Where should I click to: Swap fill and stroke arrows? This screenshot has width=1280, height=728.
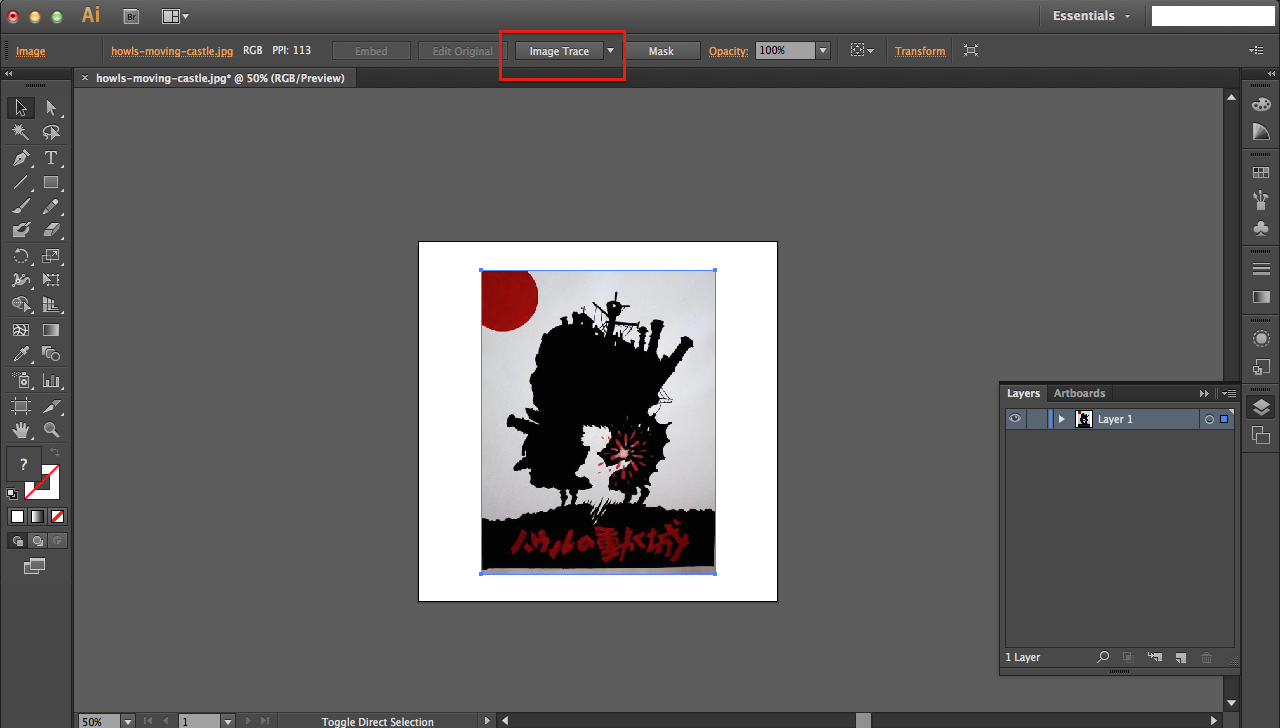[x=56, y=453]
